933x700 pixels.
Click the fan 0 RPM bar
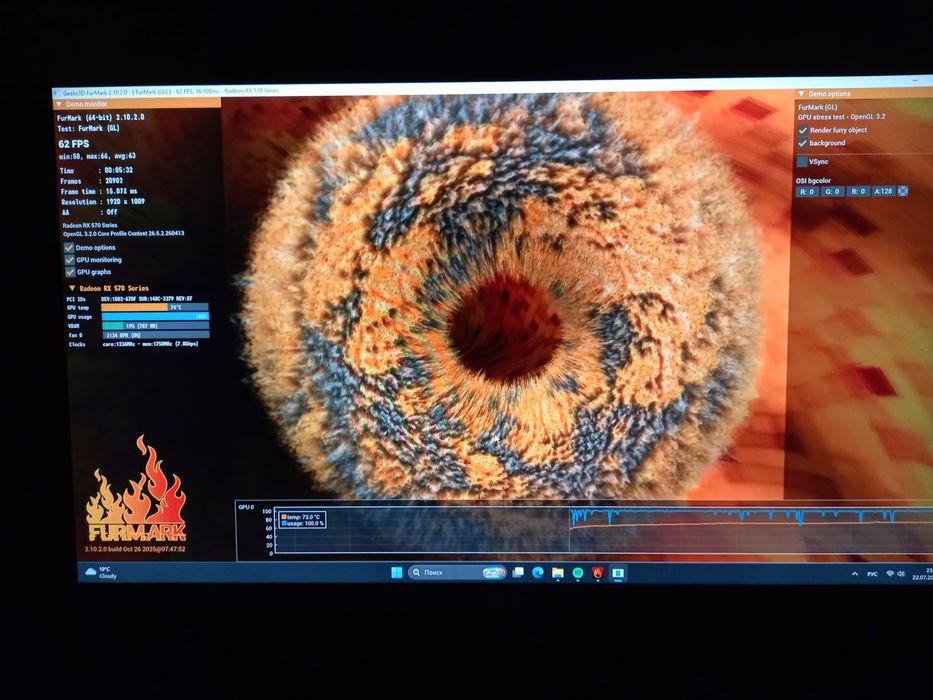point(155,335)
